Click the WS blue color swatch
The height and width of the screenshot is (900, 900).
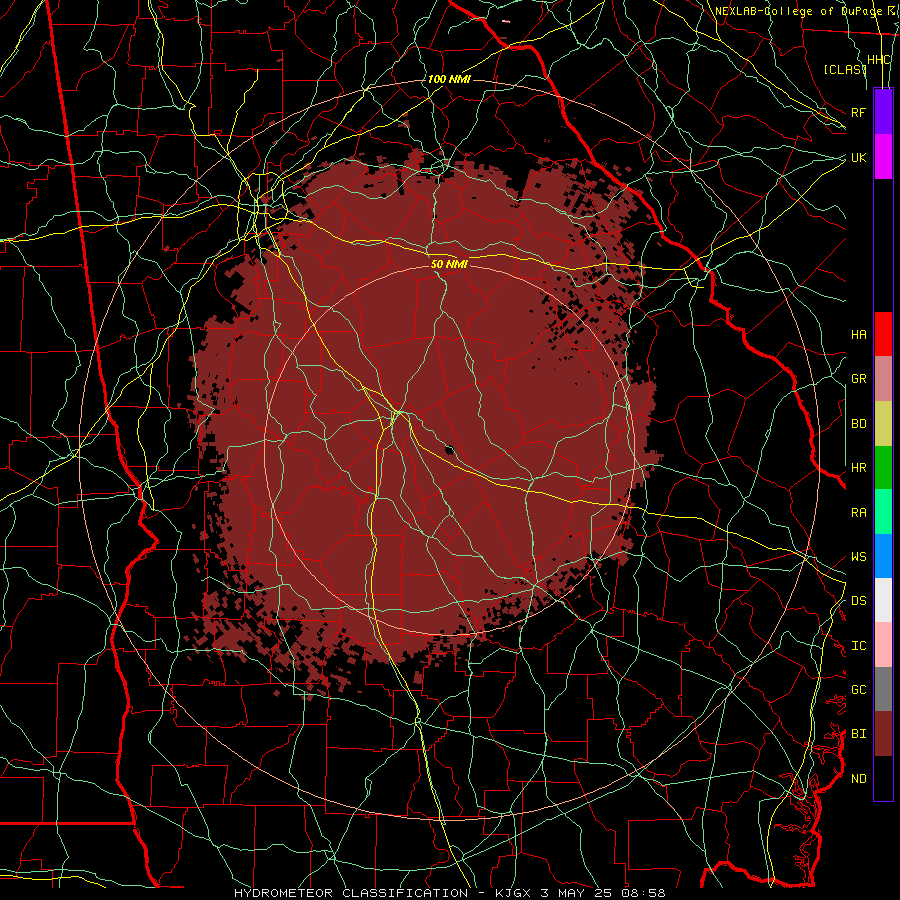883,556
